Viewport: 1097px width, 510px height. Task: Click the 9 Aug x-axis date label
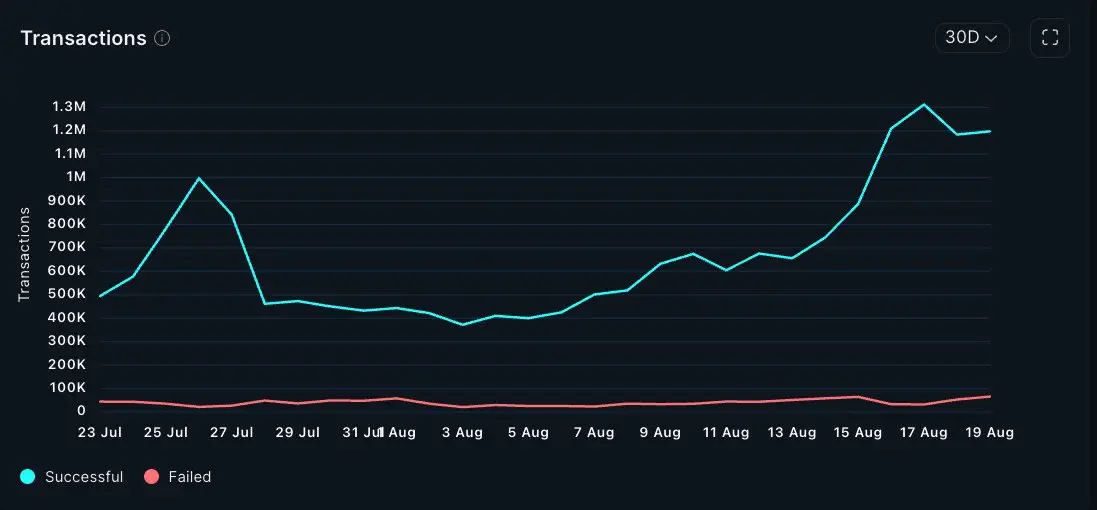[x=660, y=432]
